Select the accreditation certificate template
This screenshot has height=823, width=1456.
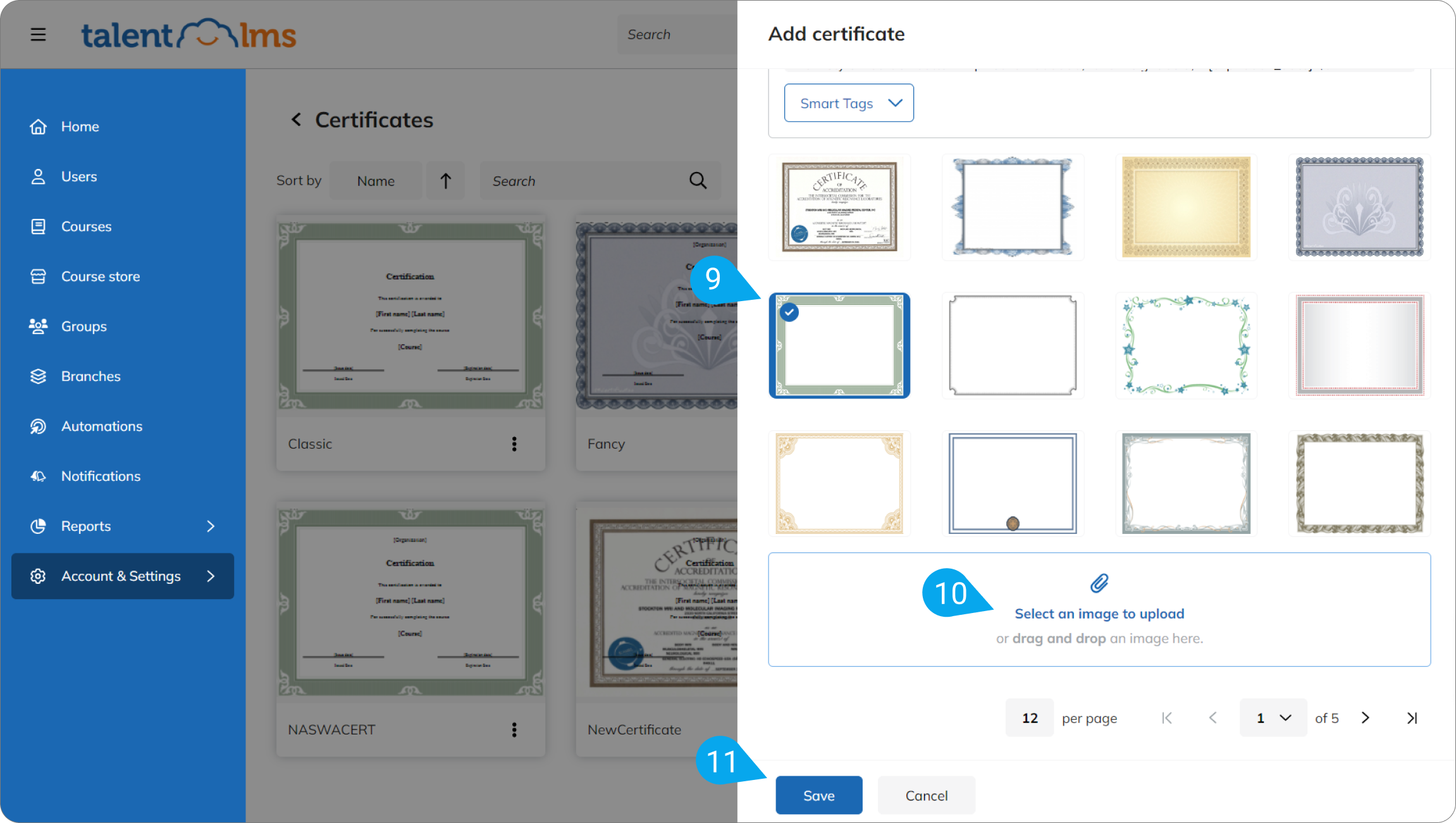pos(839,207)
